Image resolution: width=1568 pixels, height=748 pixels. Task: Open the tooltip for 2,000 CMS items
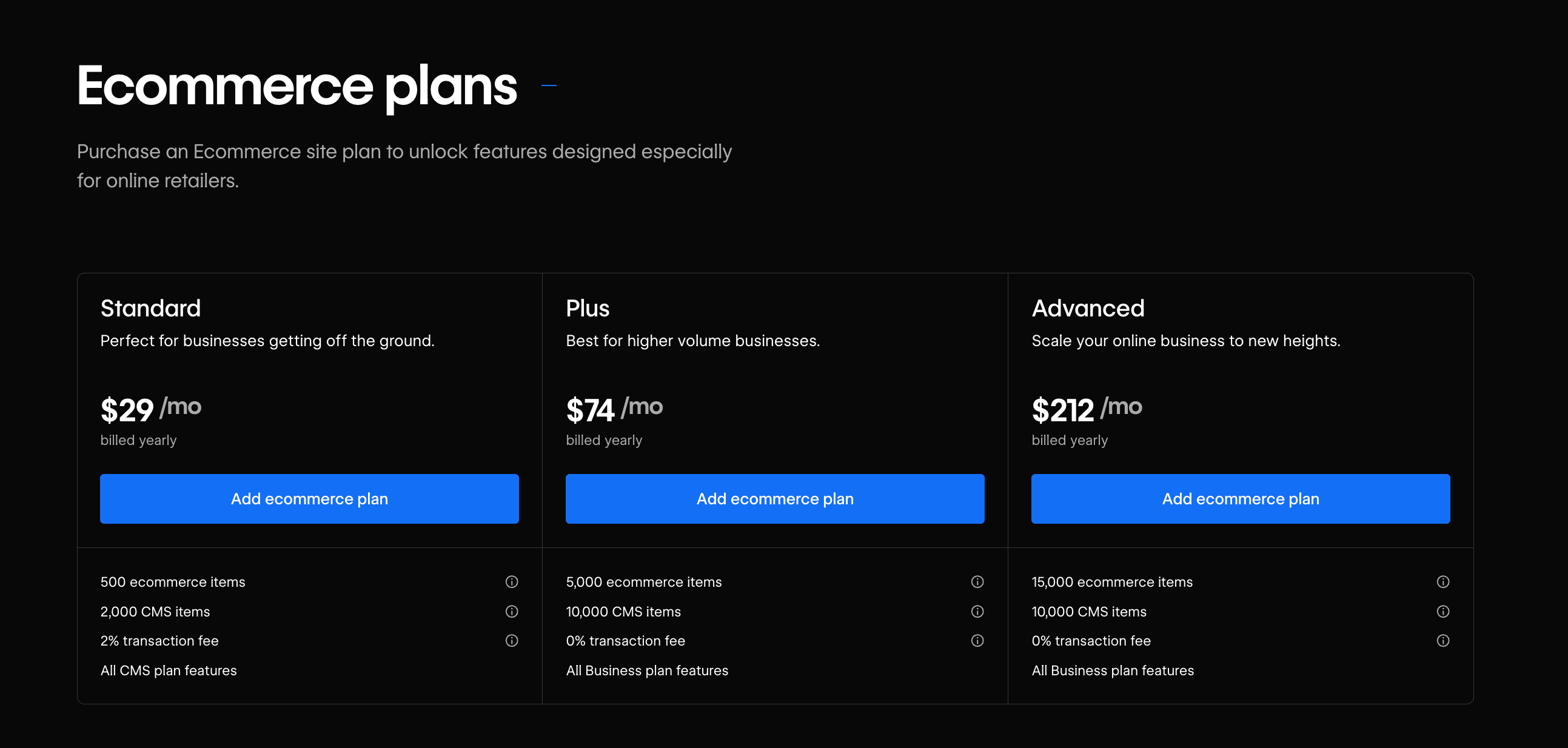[511, 612]
